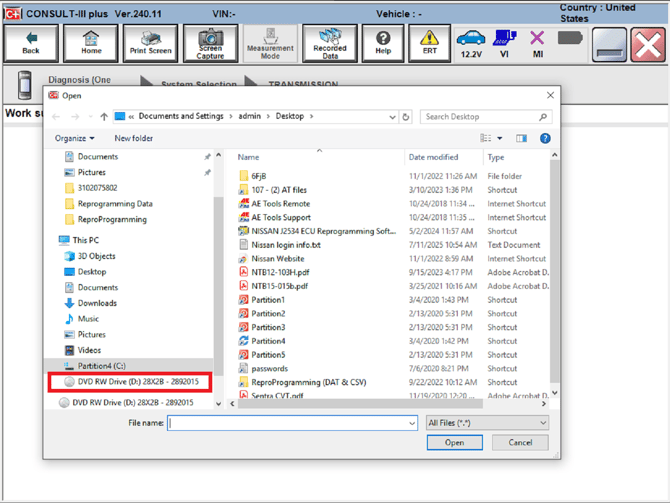Show the preview pane

[521, 138]
